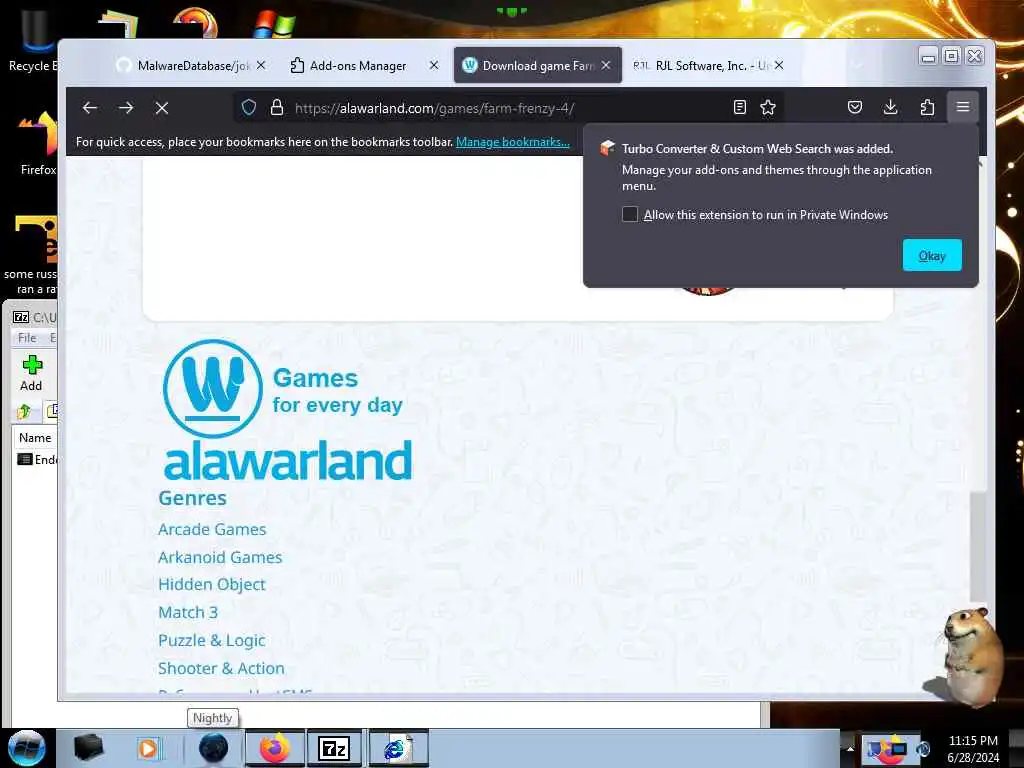The image size is (1024, 768).
Task: Select the Download game Farm tab
Action: pos(537,65)
